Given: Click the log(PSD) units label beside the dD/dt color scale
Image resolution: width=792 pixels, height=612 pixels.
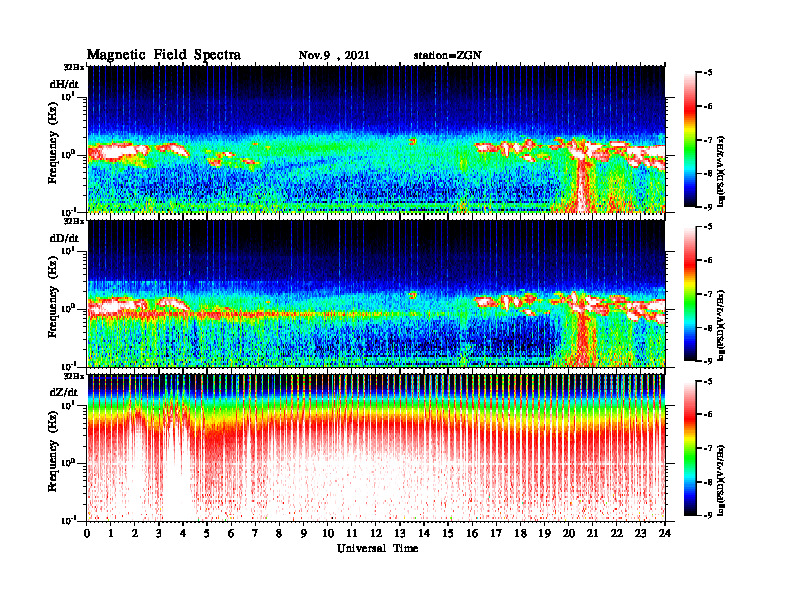Looking at the screenshot, I should [721, 325].
